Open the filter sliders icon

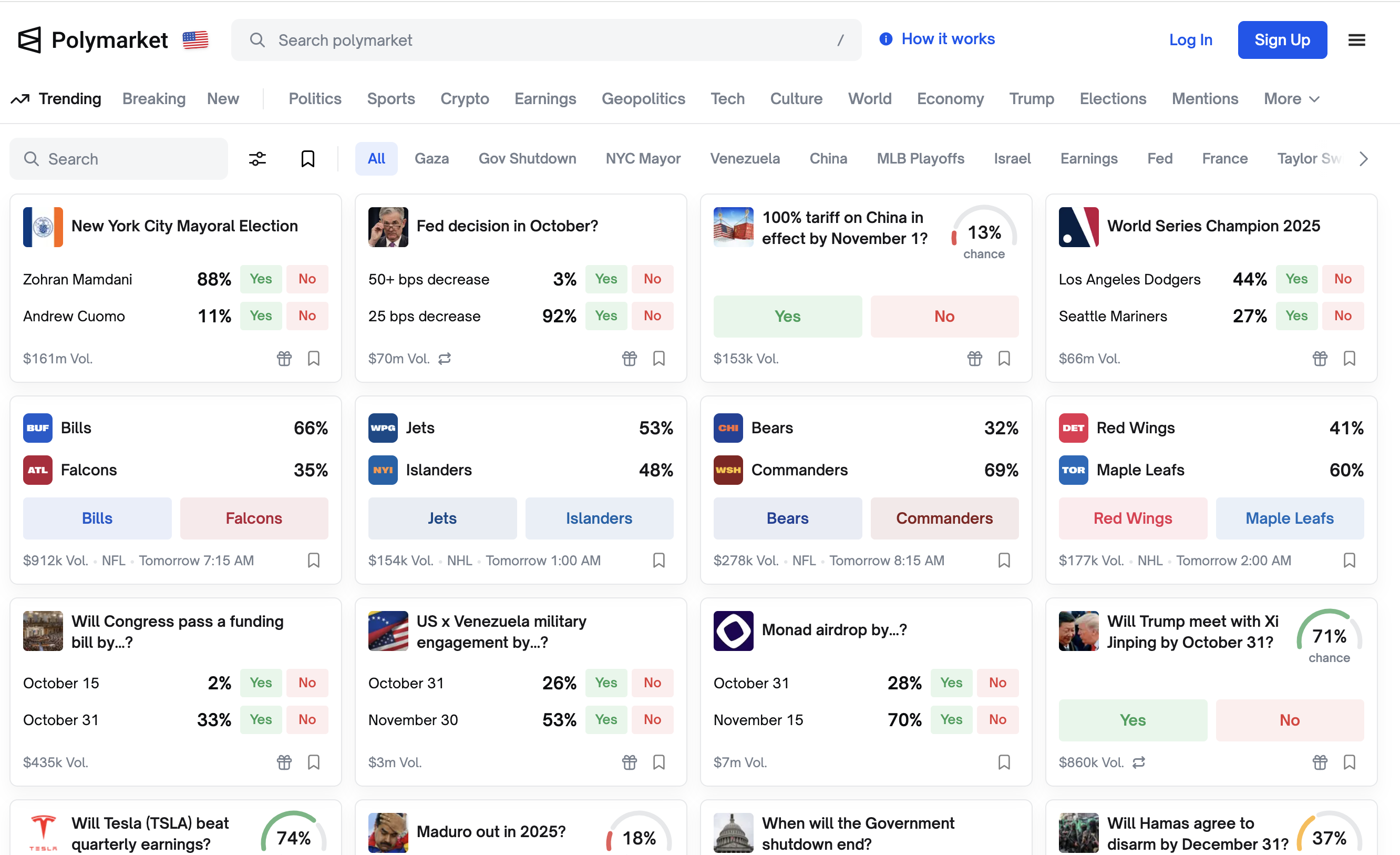tap(258, 159)
